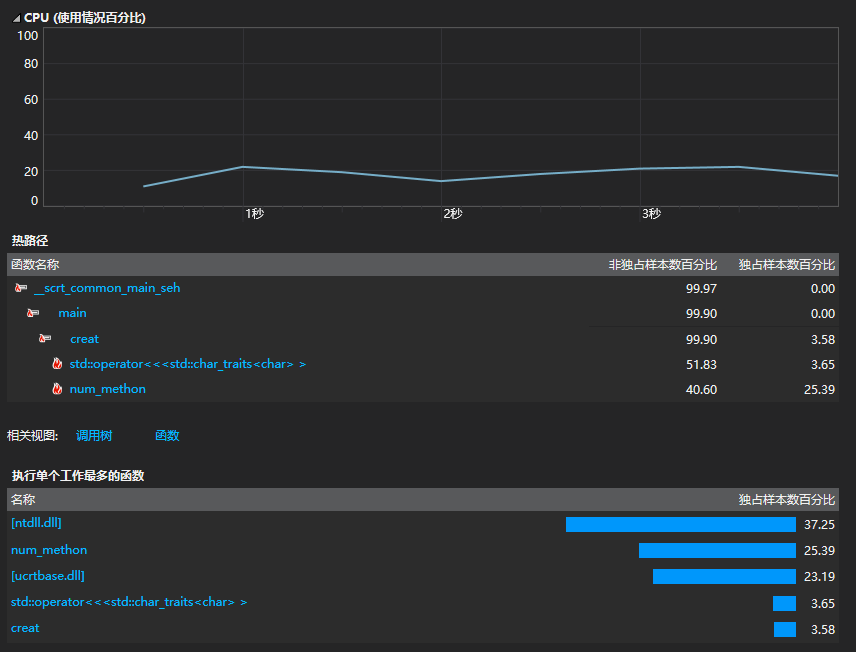The height and width of the screenshot is (652, 856).
Task: Collapse the CPU usage graph section
Action: [16, 18]
